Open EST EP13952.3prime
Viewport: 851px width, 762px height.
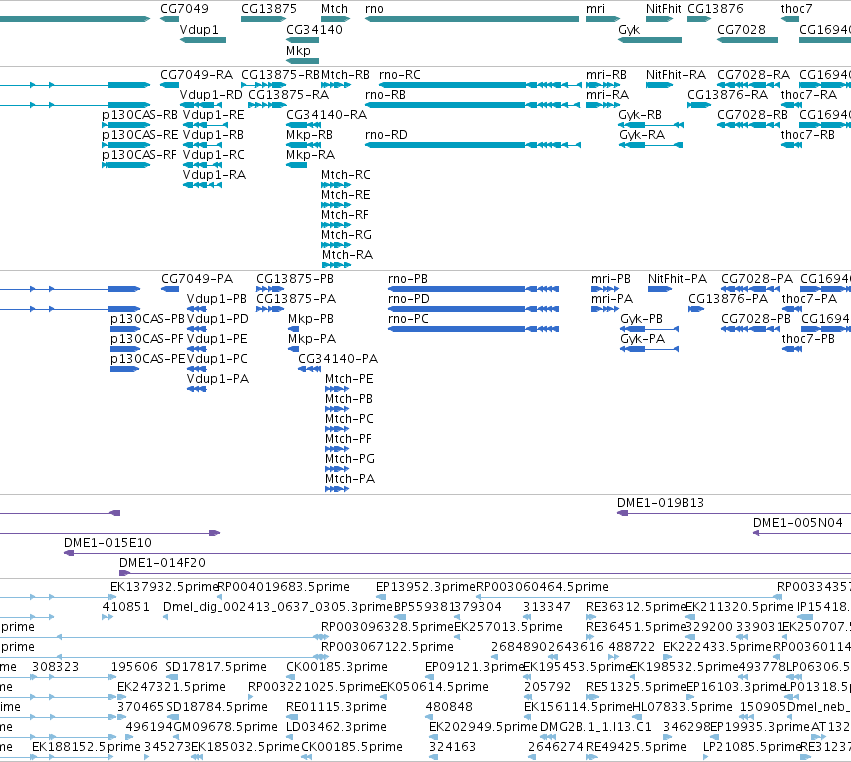[426, 587]
